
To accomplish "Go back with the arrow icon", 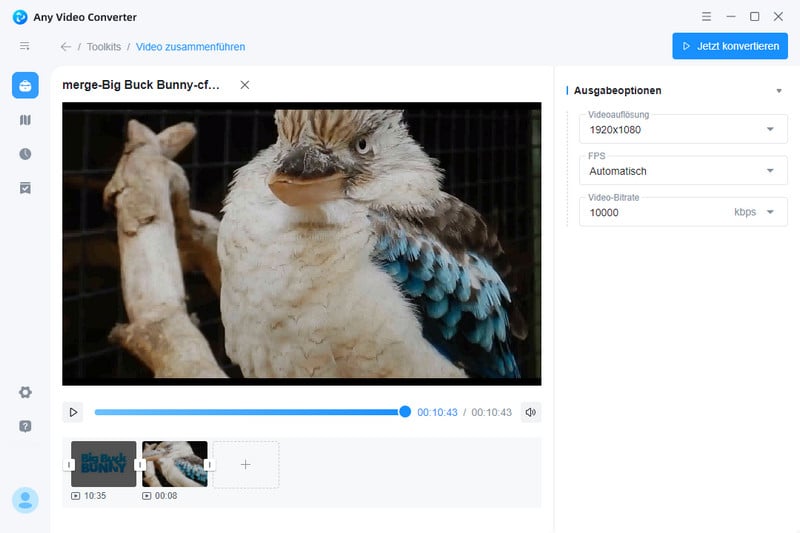I will [x=65, y=47].
